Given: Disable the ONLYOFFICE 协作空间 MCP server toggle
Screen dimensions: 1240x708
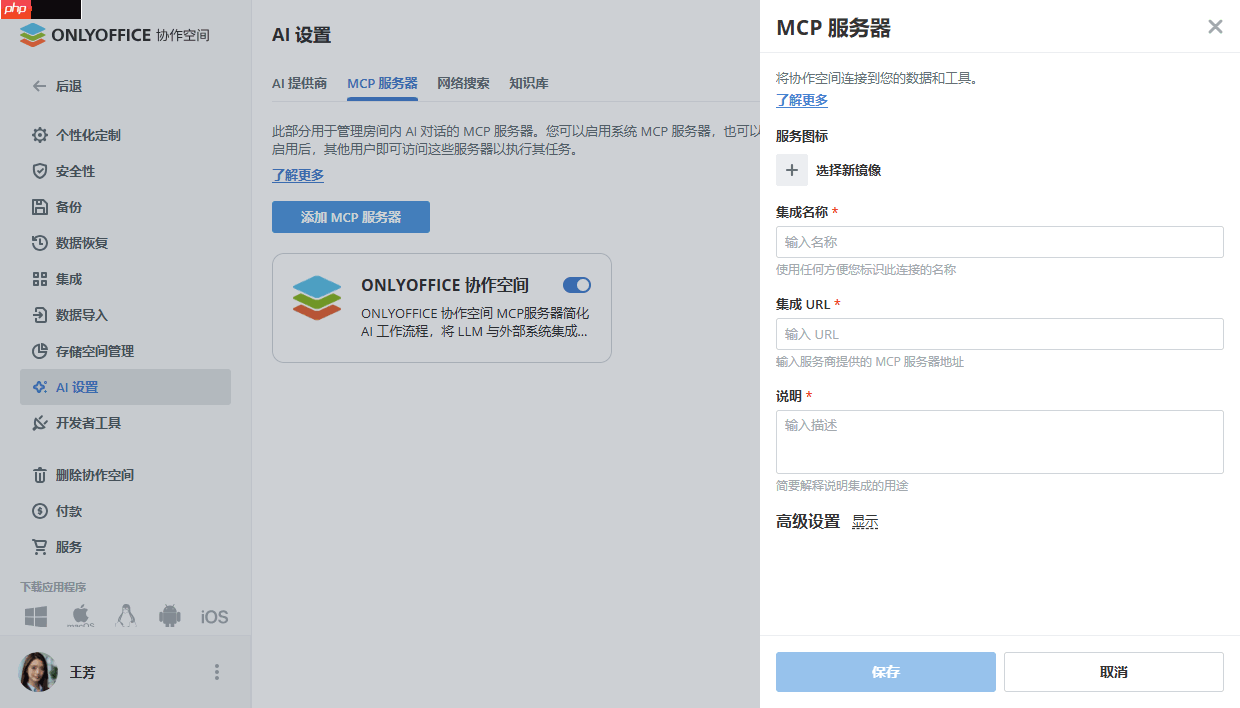Looking at the screenshot, I should 576,285.
